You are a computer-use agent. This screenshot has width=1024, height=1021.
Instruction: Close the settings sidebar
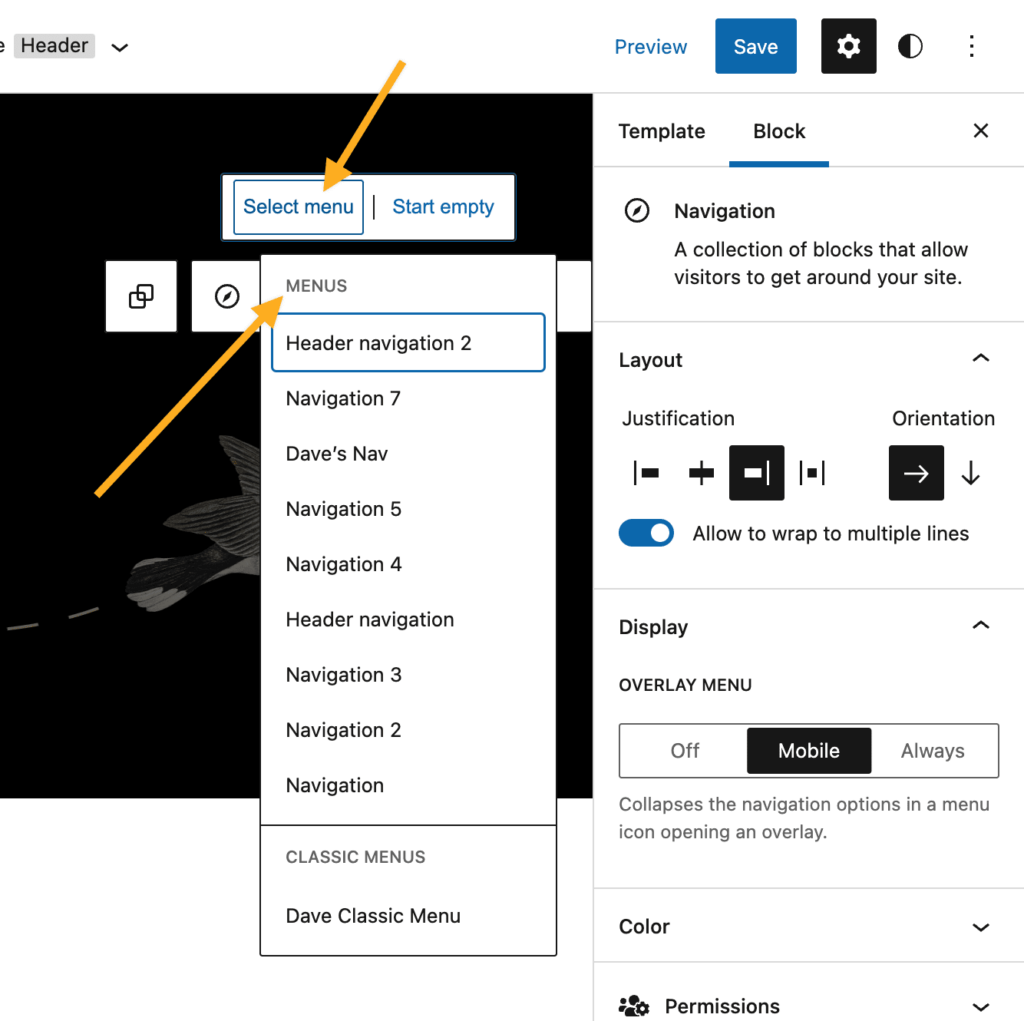coord(980,131)
